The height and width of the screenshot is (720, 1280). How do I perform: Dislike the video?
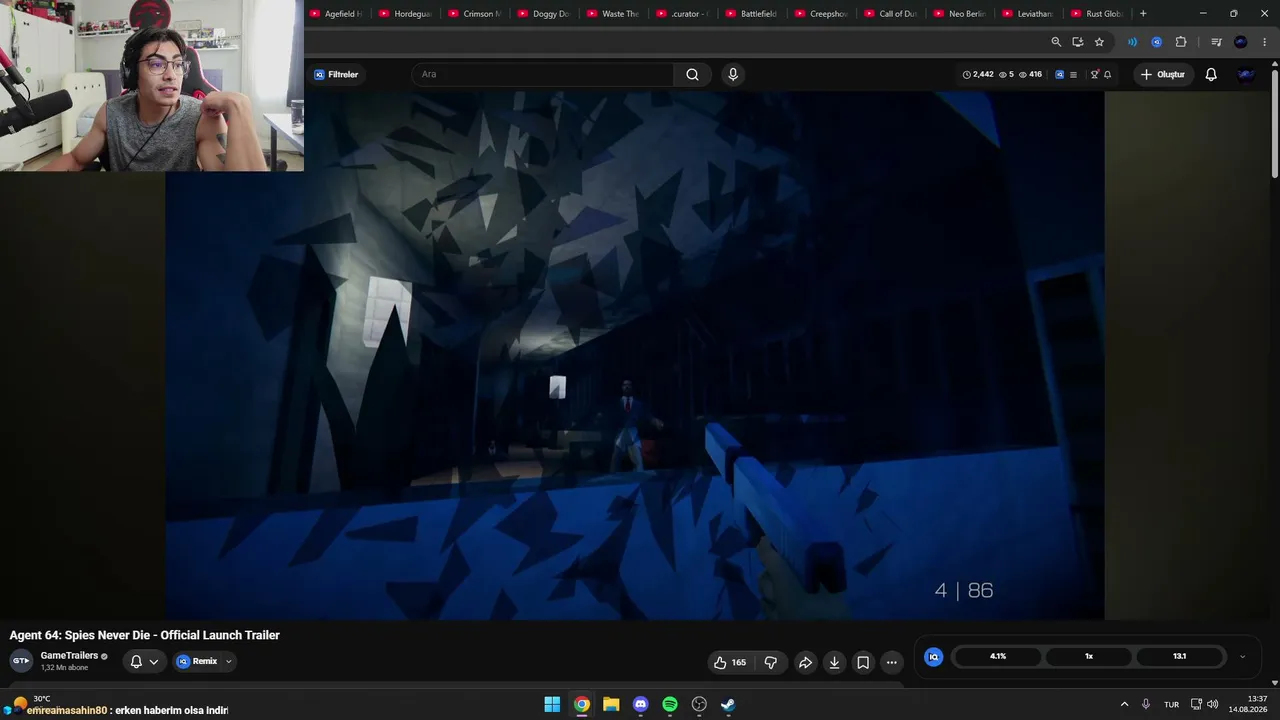pyautogui.click(x=770, y=662)
